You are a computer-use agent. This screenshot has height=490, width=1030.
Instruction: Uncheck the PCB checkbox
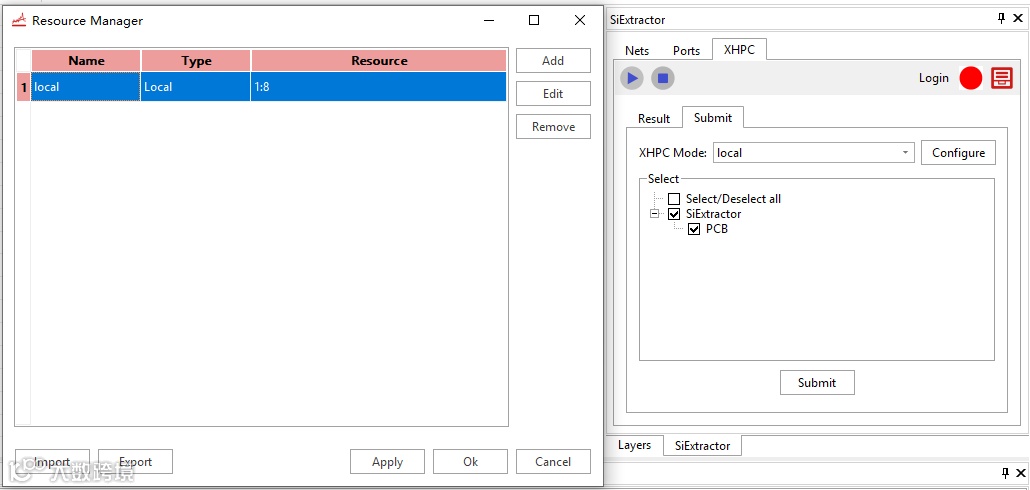click(x=694, y=229)
